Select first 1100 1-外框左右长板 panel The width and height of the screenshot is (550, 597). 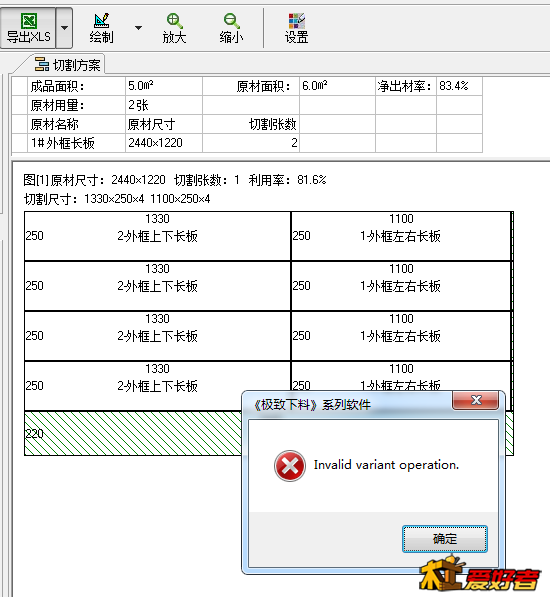tap(401, 236)
